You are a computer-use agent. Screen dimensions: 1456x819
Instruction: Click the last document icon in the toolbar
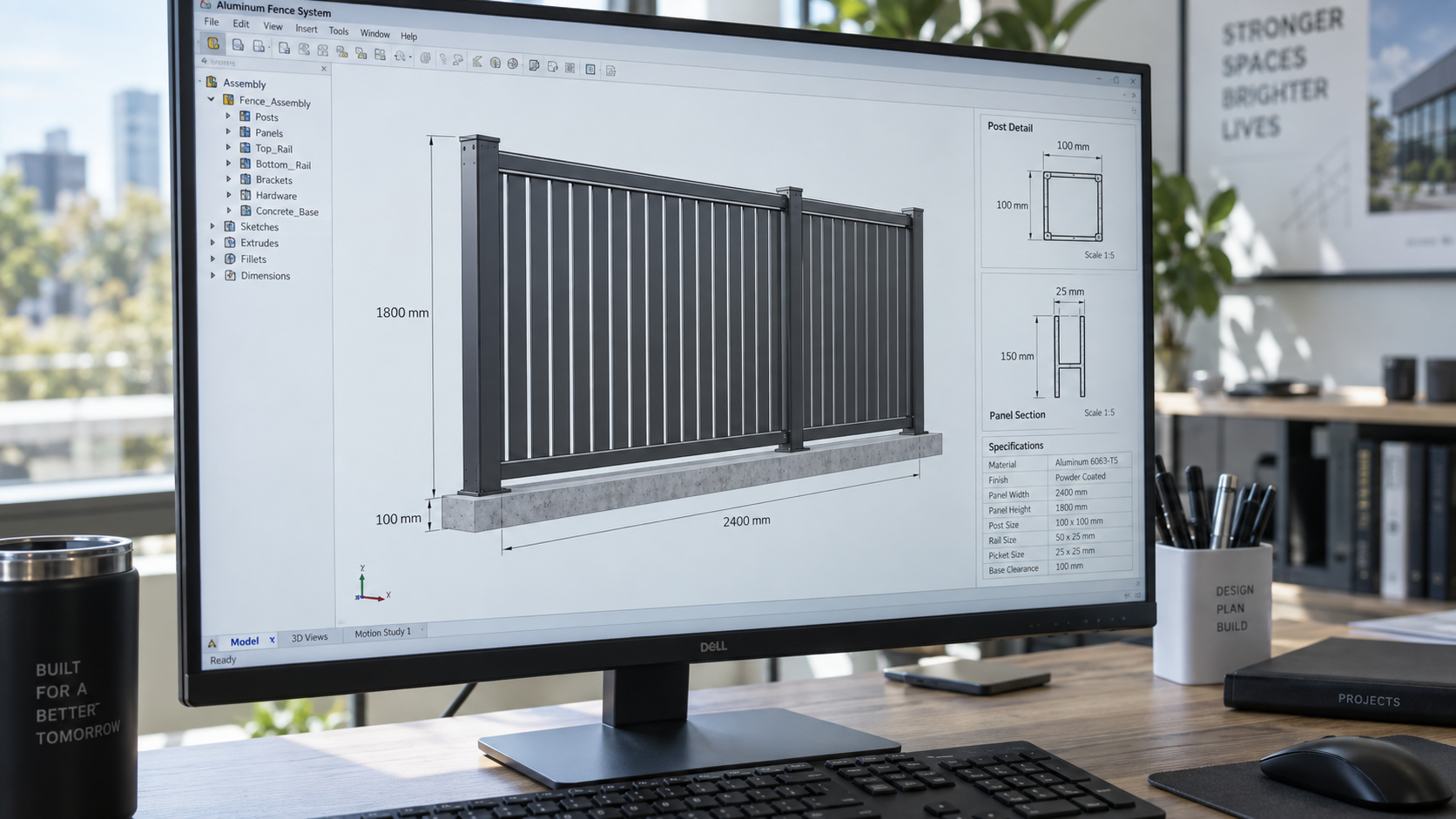610,70
